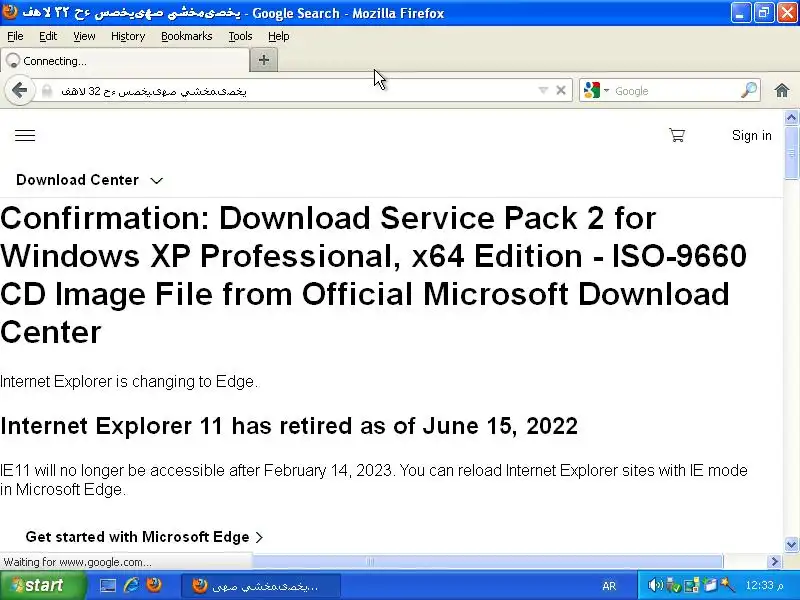Minimize the Firefox window
Screen dimensions: 800x600
point(740,13)
